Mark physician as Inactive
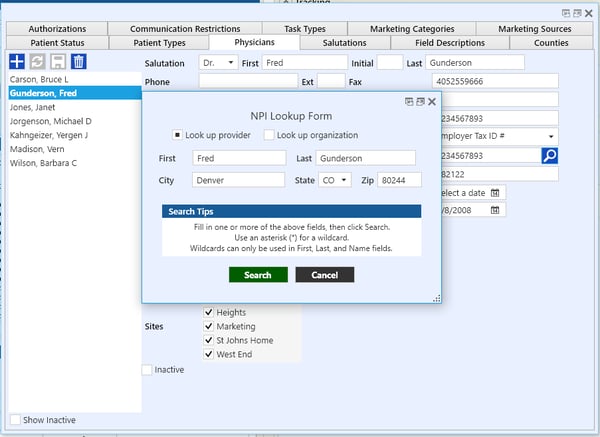This screenshot has width=600, height=437. tap(147, 370)
